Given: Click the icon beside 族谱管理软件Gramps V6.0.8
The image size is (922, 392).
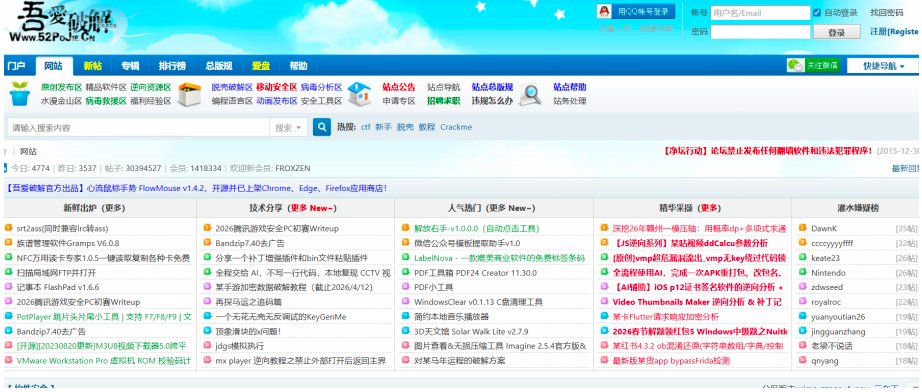Looking at the screenshot, I should click(8, 243).
